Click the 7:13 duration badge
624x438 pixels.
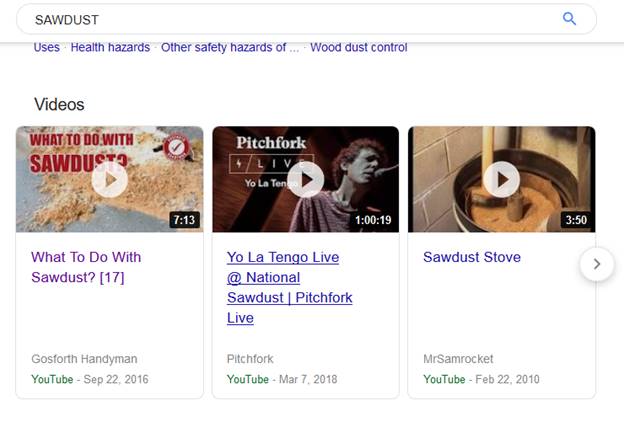(184, 219)
